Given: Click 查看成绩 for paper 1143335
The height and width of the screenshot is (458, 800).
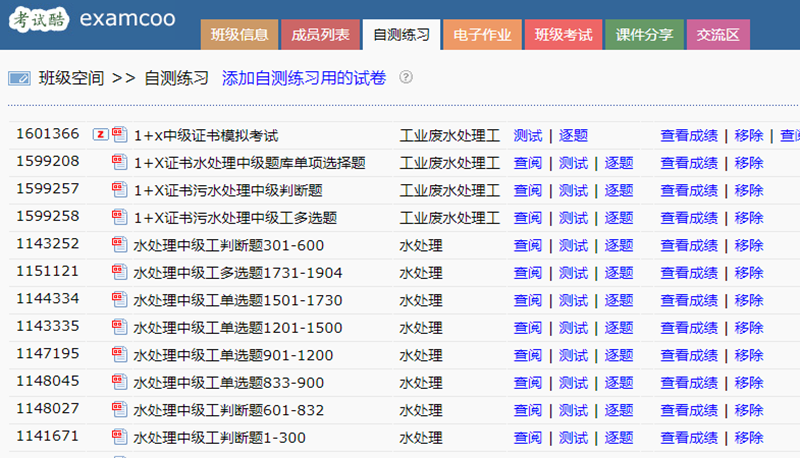Looking at the screenshot, I should tap(688, 328).
